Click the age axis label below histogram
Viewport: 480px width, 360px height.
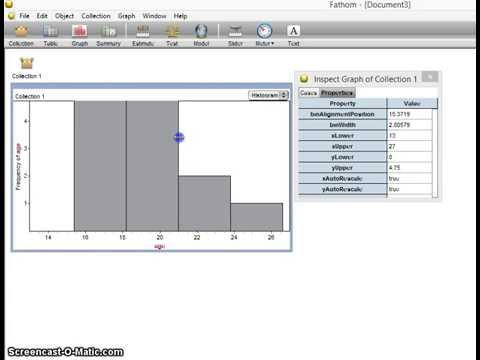[x=160, y=247]
